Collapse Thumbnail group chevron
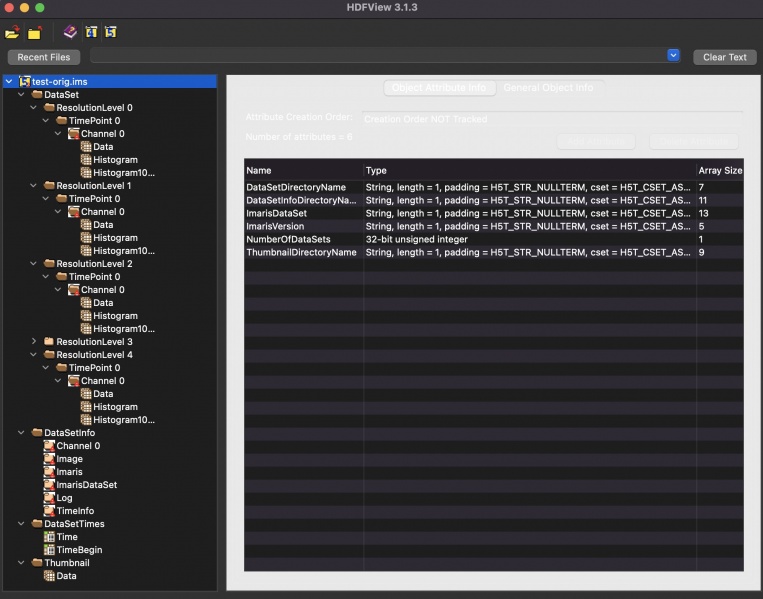763x599 pixels. [x=21, y=563]
